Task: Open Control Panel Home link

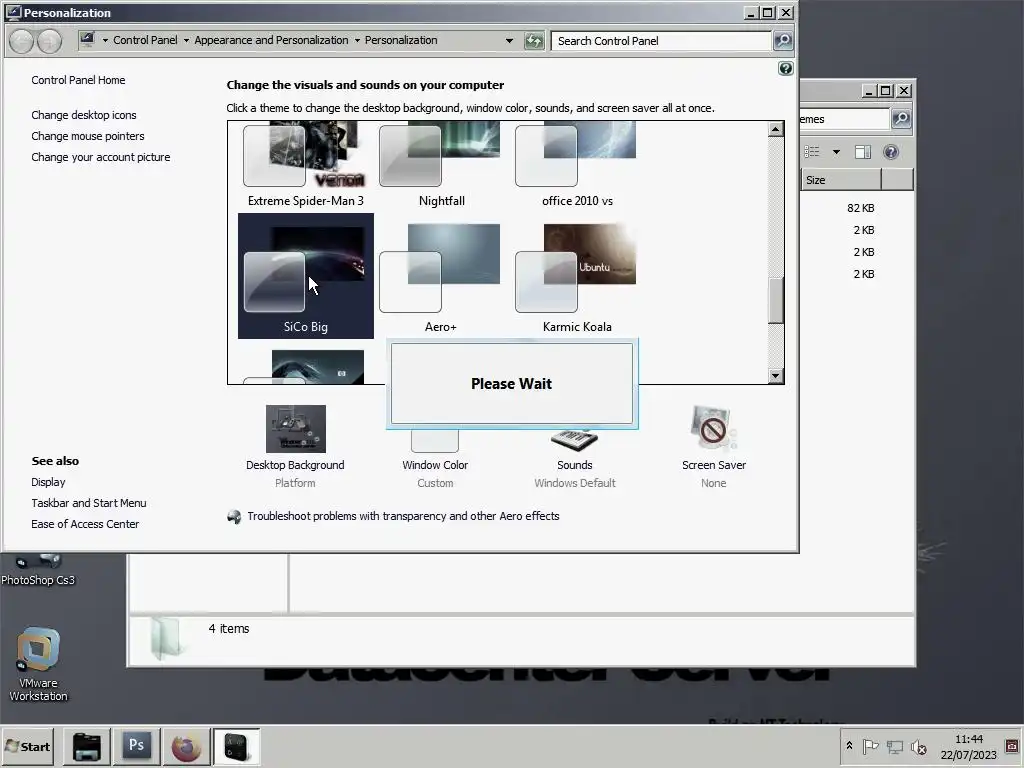Action: [78, 80]
